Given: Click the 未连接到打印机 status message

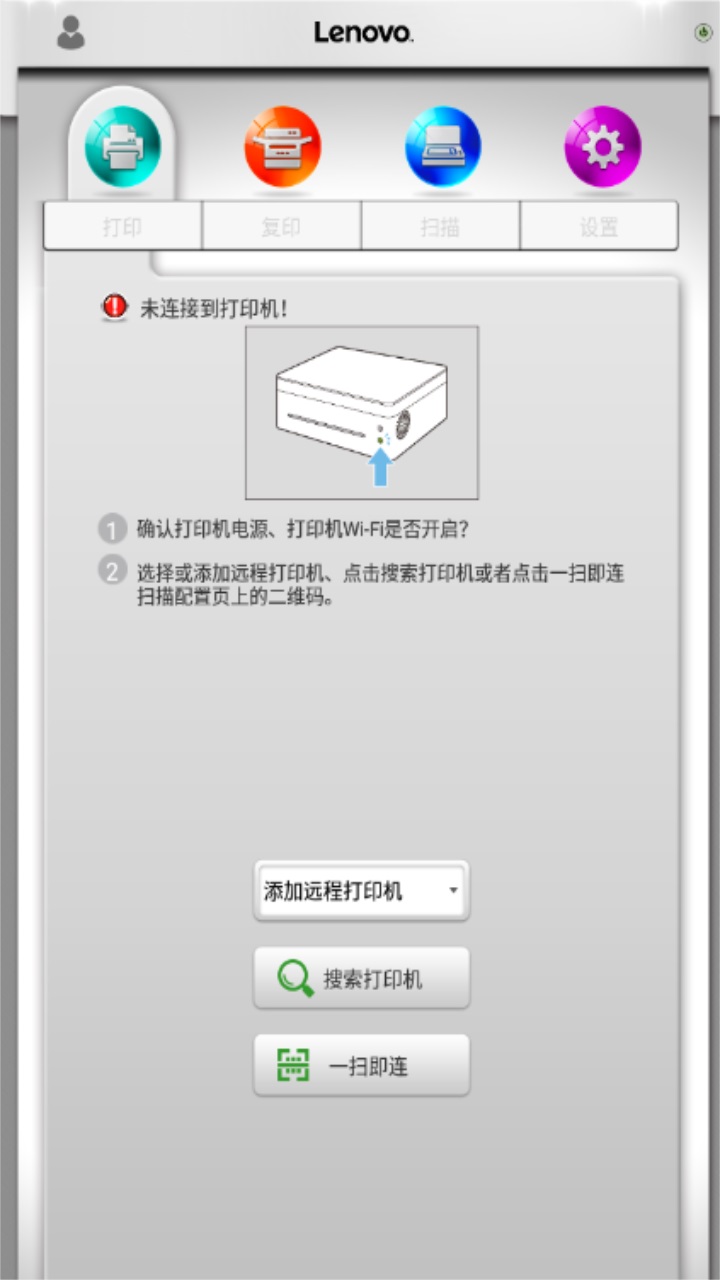Looking at the screenshot, I should tap(214, 308).
